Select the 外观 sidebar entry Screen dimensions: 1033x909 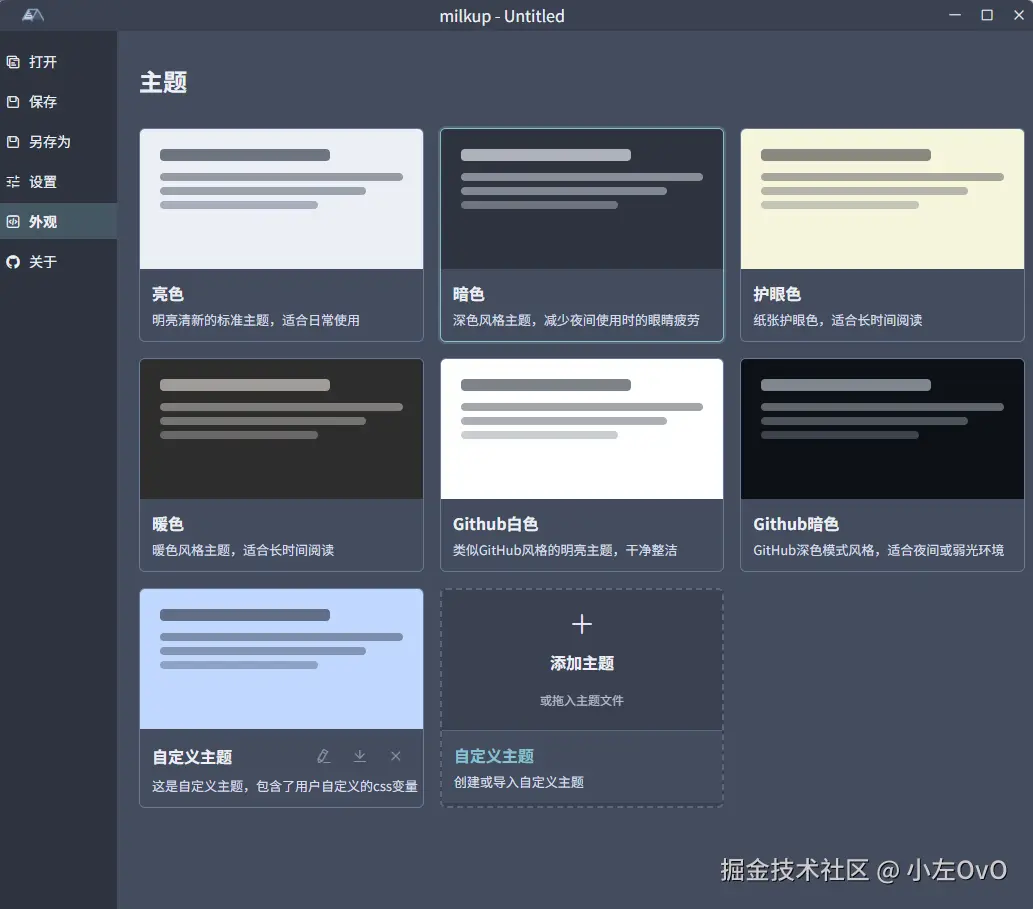coord(58,221)
